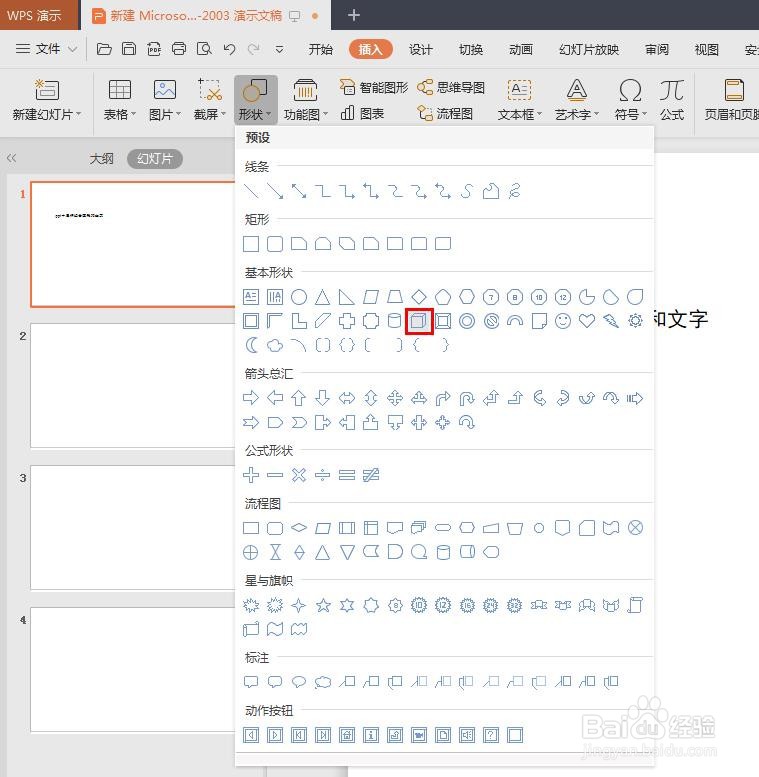
Task: Open the 功能图 dropdown
Action: click(306, 100)
